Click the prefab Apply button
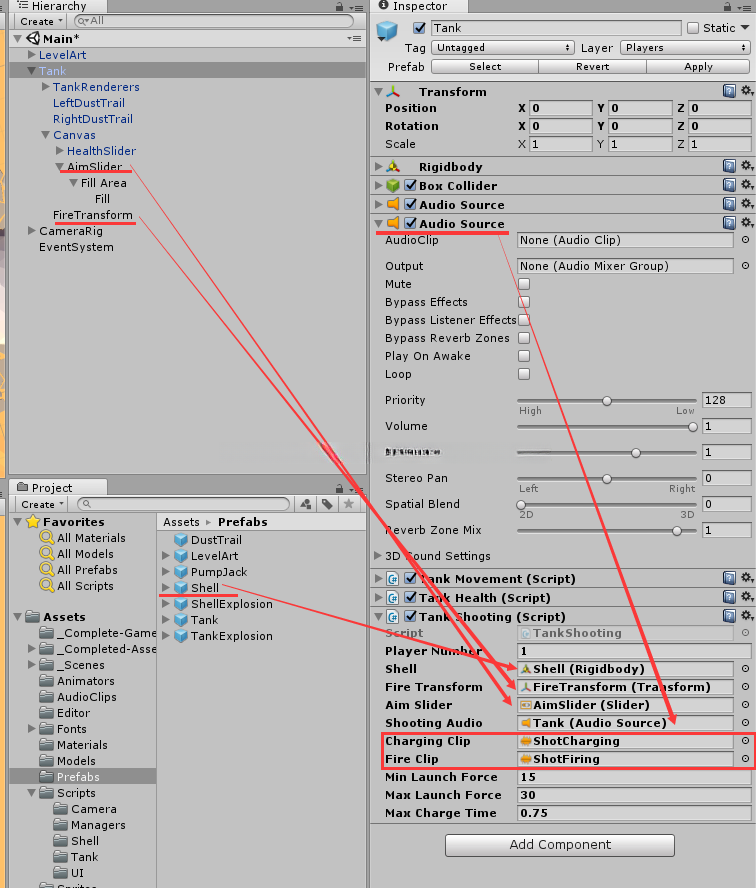The height and width of the screenshot is (888, 756). [698, 66]
